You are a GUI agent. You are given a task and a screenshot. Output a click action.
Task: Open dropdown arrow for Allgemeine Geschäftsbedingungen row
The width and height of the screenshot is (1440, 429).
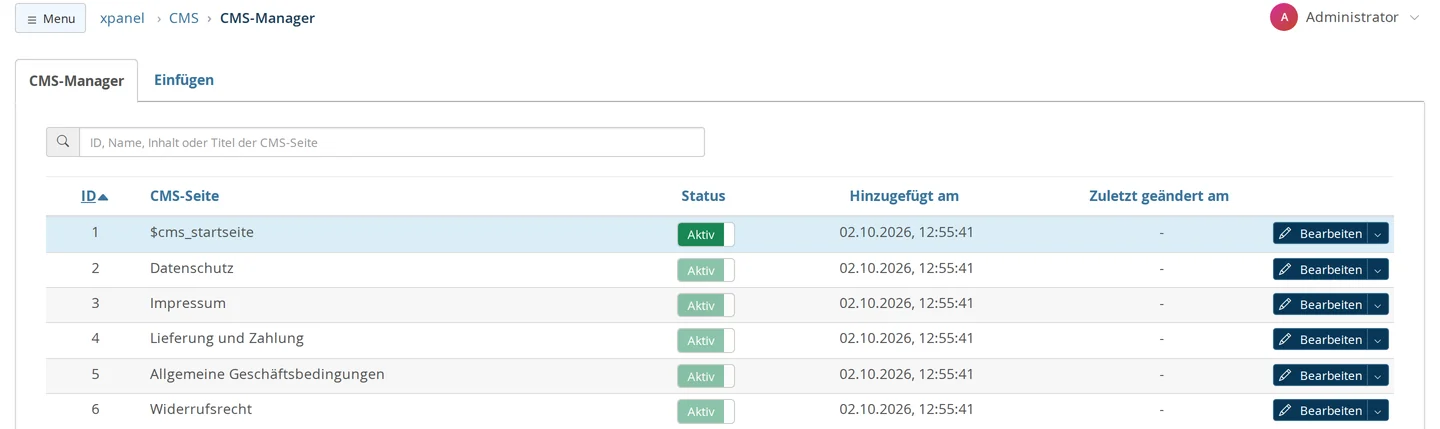1378,375
